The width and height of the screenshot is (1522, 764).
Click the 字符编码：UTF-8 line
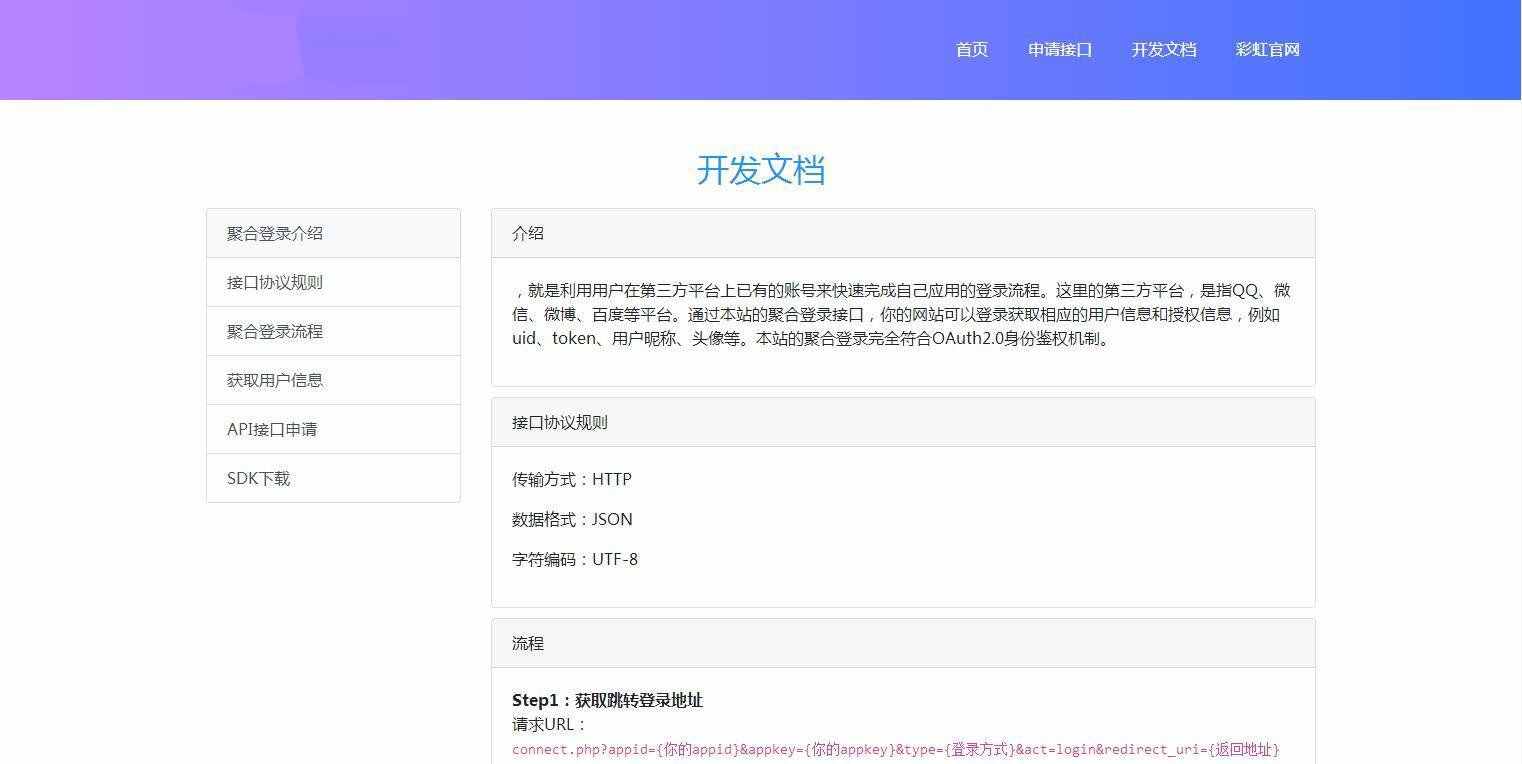coord(575,560)
